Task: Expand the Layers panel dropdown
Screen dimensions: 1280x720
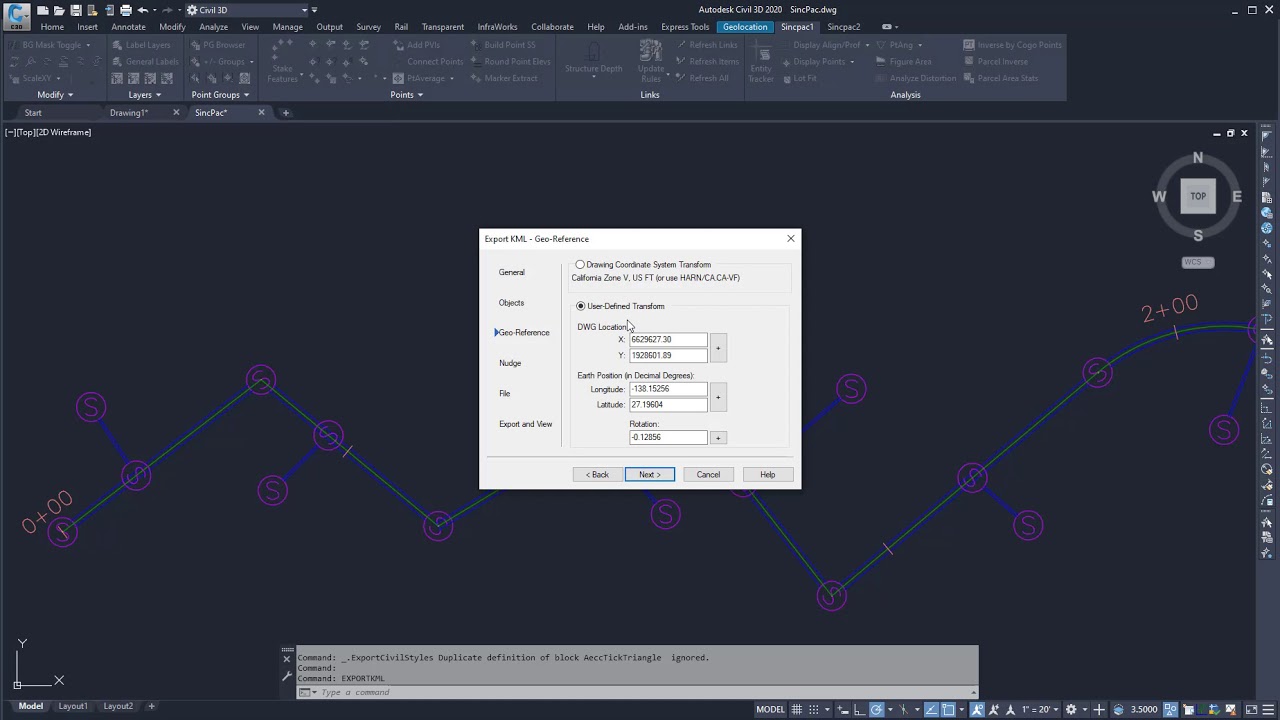Action: (x=145, y=95)
